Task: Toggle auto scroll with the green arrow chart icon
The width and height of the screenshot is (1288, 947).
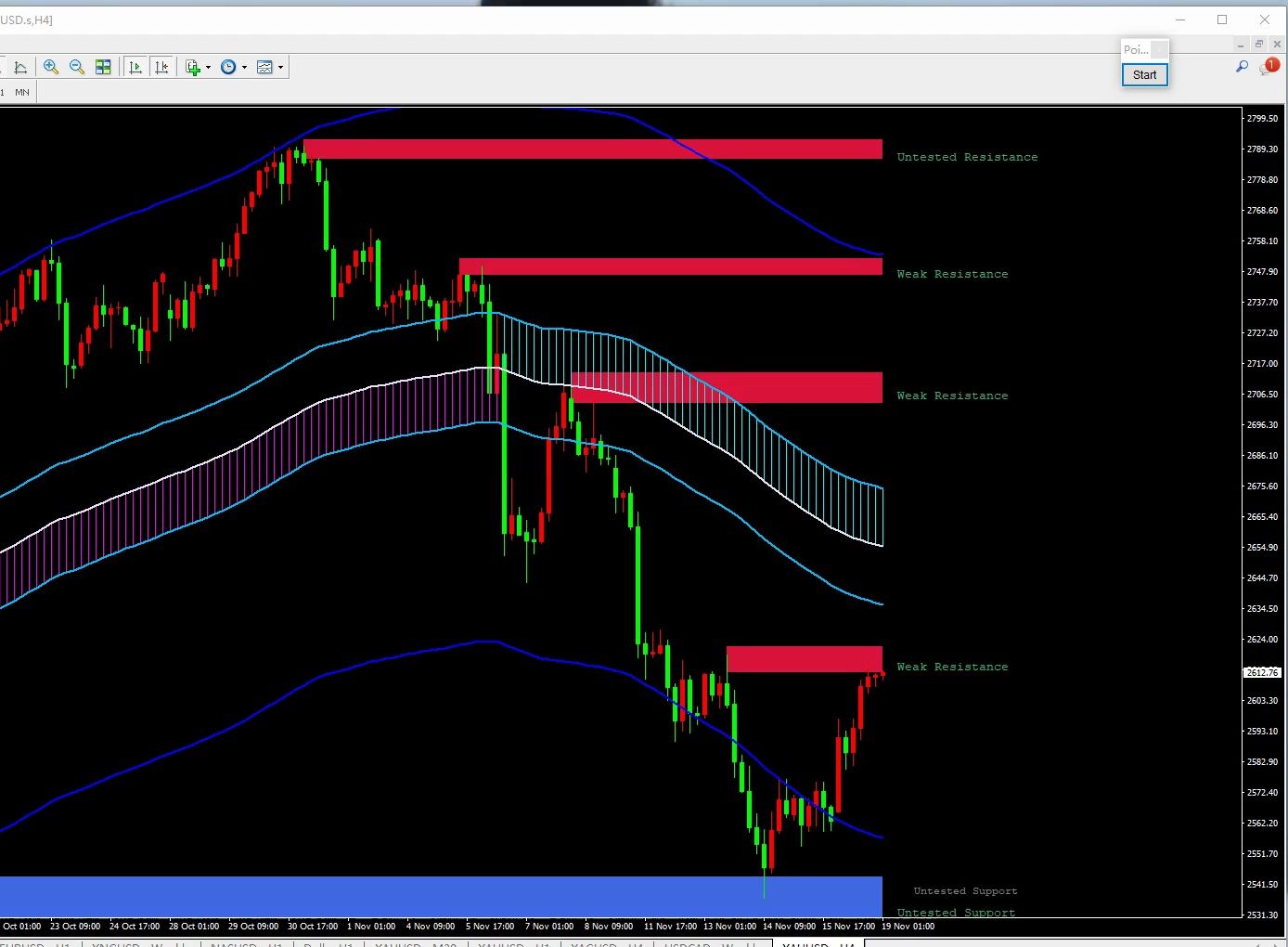Action: [135, 67]
